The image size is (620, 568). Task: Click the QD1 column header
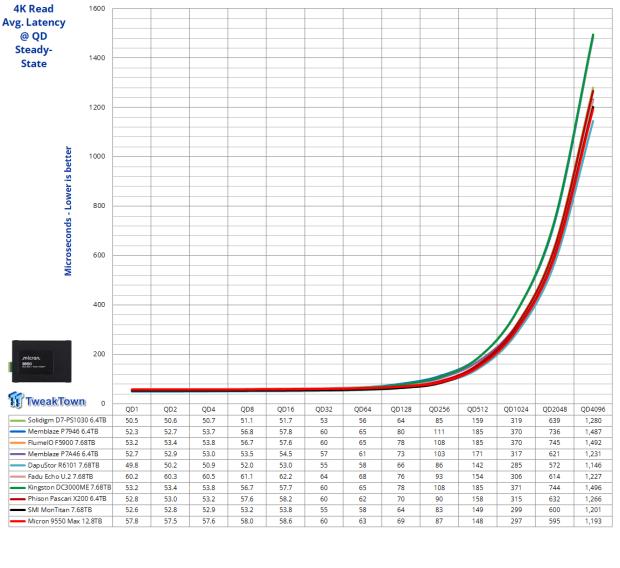coord(131,410)
